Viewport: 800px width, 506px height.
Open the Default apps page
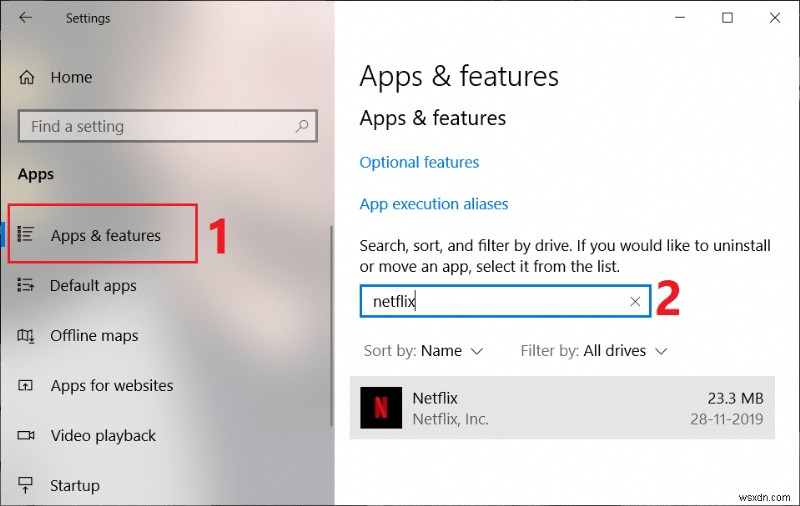pos(93,285)
